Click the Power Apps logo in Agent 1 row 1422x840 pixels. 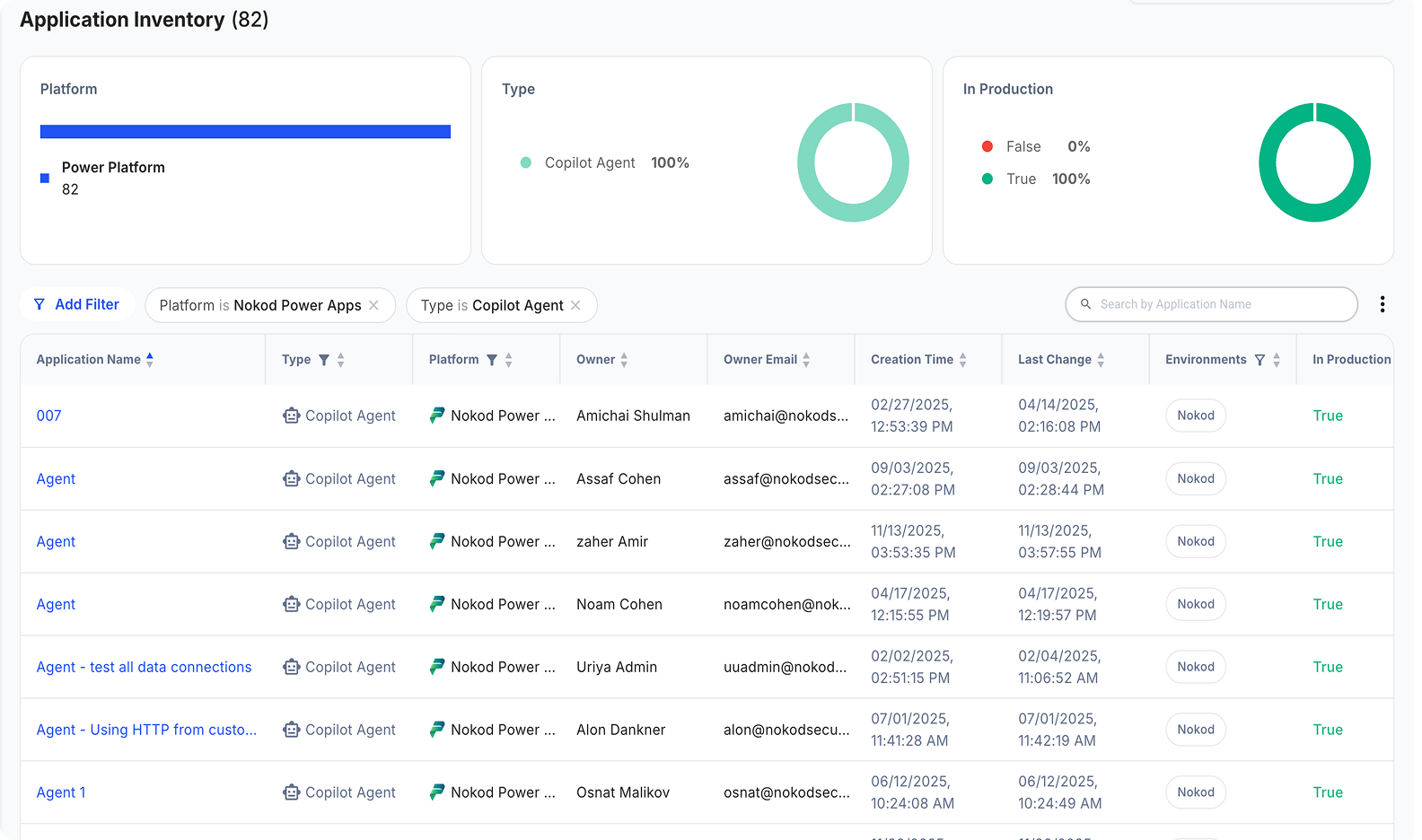[x=437, y=792]
